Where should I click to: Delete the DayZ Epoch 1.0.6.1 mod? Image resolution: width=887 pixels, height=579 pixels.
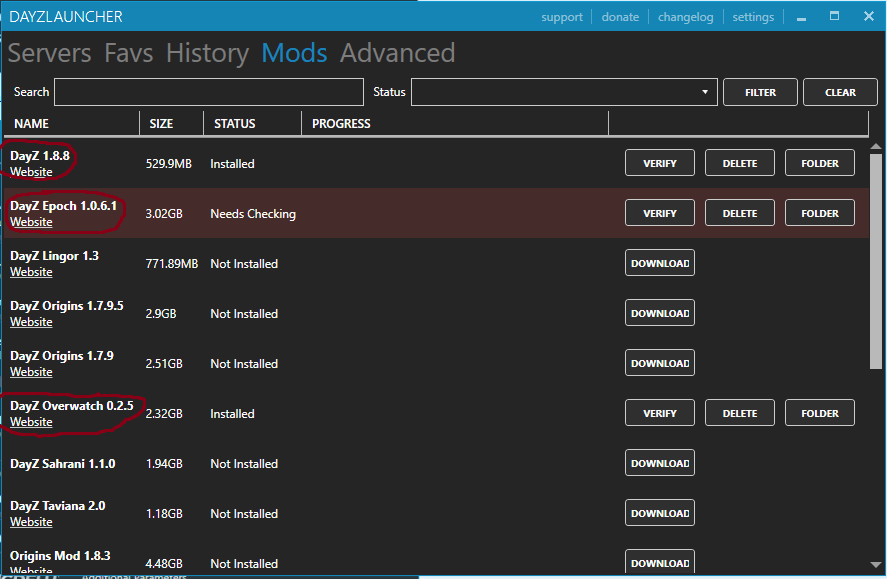pyautogui.click(x=739, y=213)
